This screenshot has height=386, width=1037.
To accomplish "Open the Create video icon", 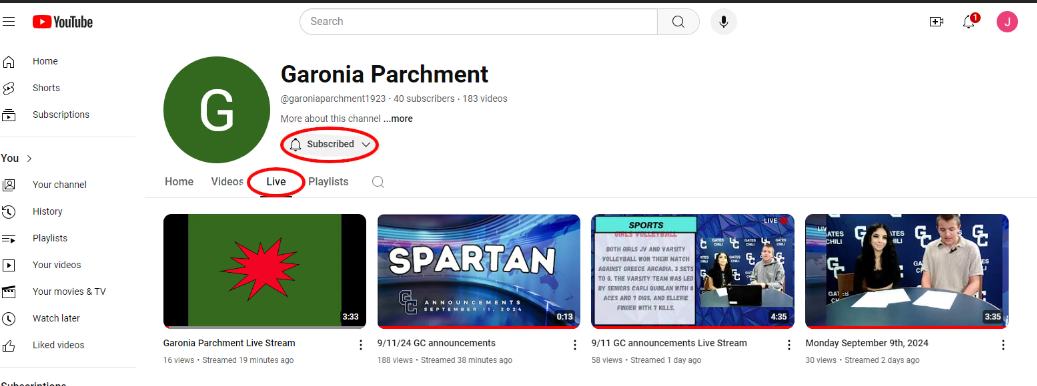I will [936, 22].
